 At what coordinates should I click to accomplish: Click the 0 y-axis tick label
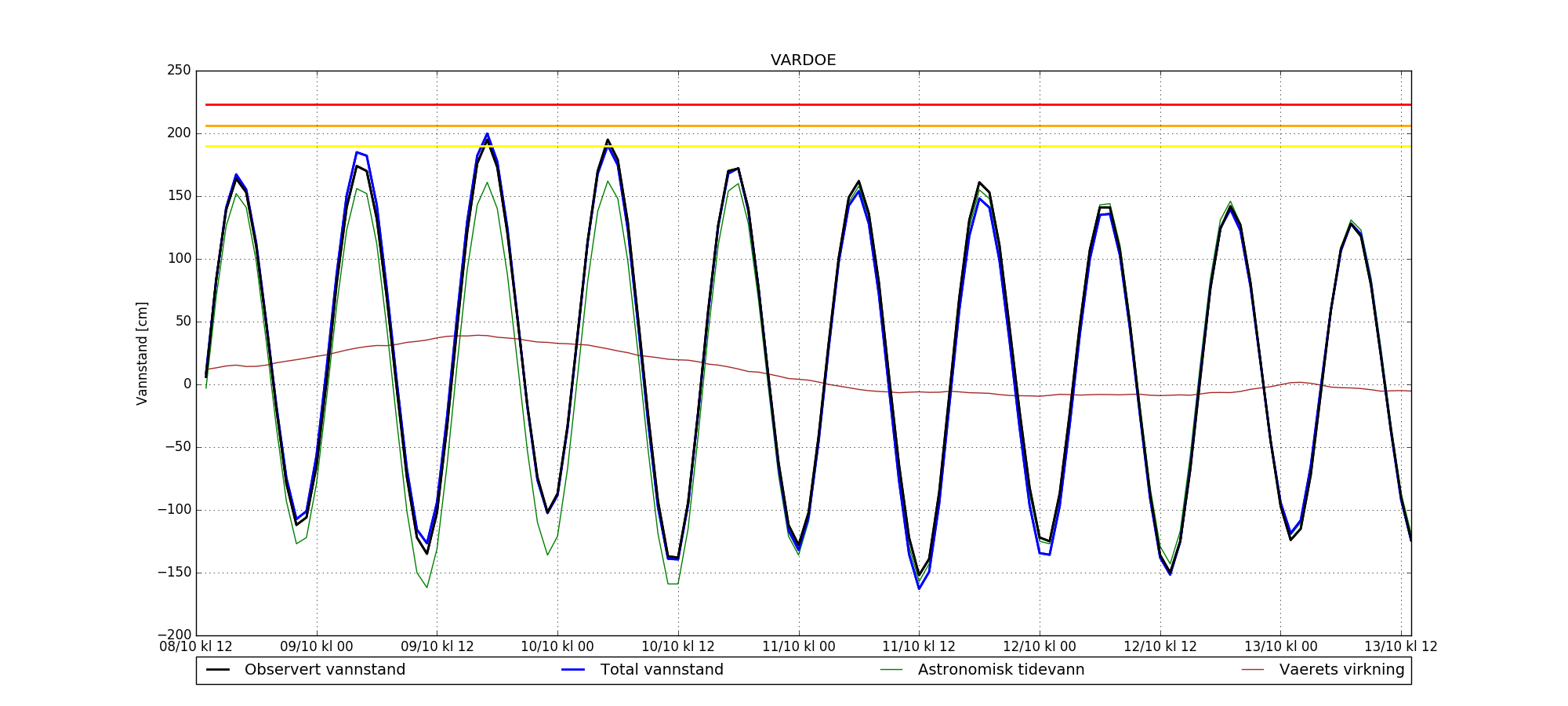coord(187,384)
